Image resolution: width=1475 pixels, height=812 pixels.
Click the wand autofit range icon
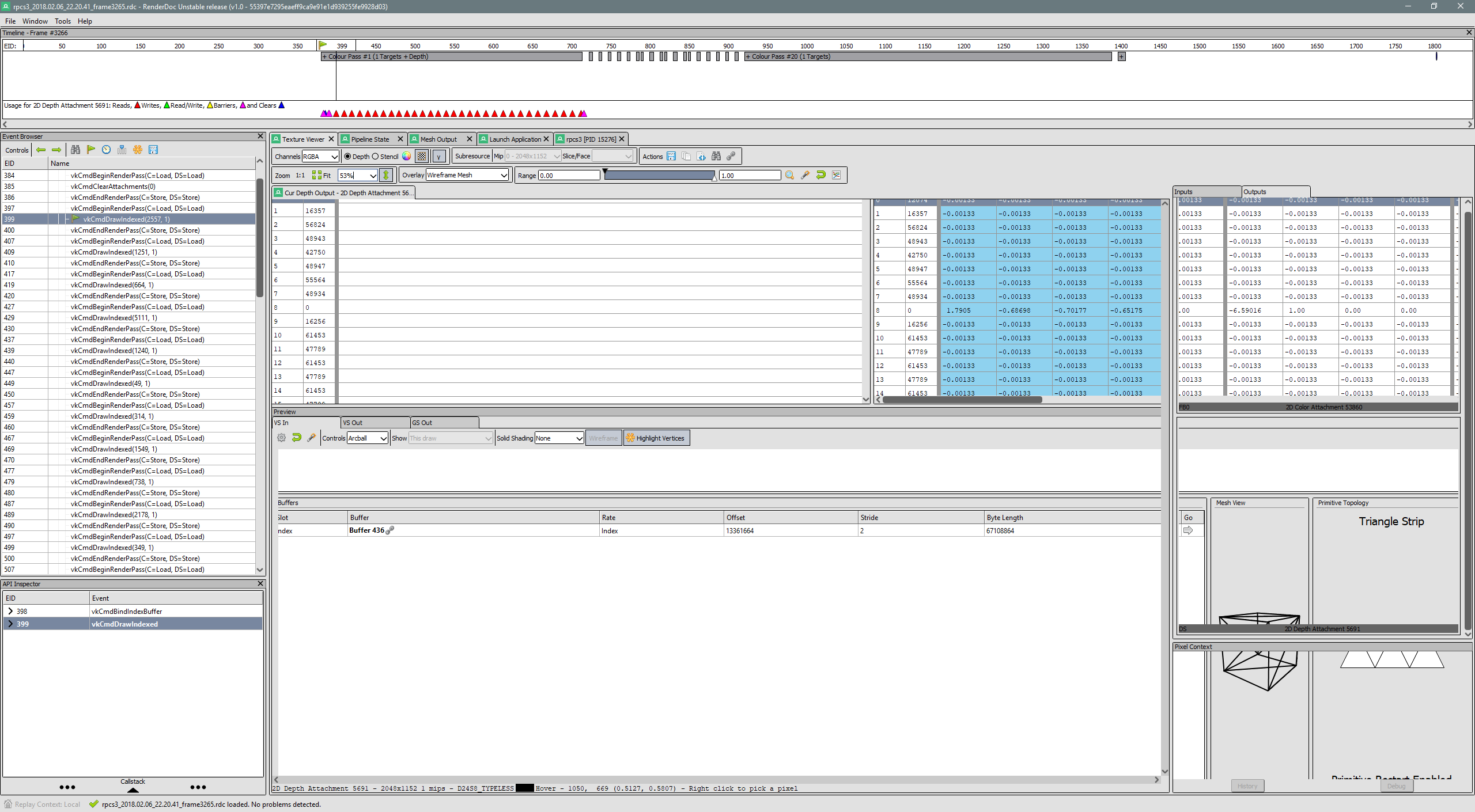pos(805,175)
